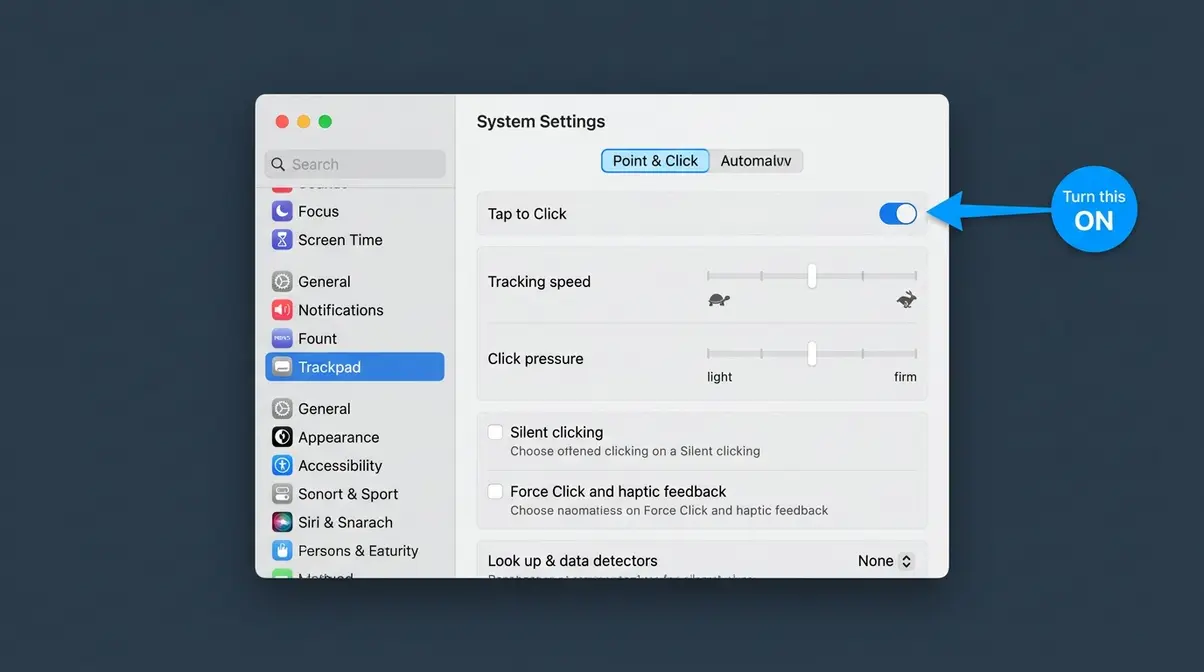Click the "System Settings" title text

541,122
